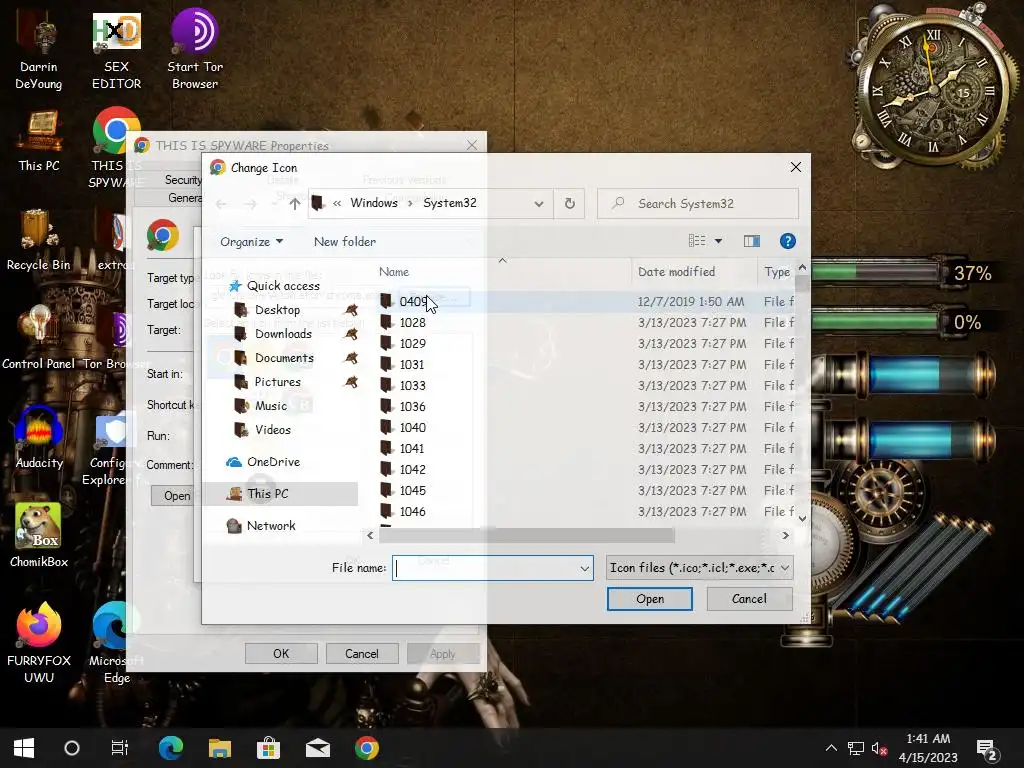Open the view options dropdown arrow

point(718,241)
